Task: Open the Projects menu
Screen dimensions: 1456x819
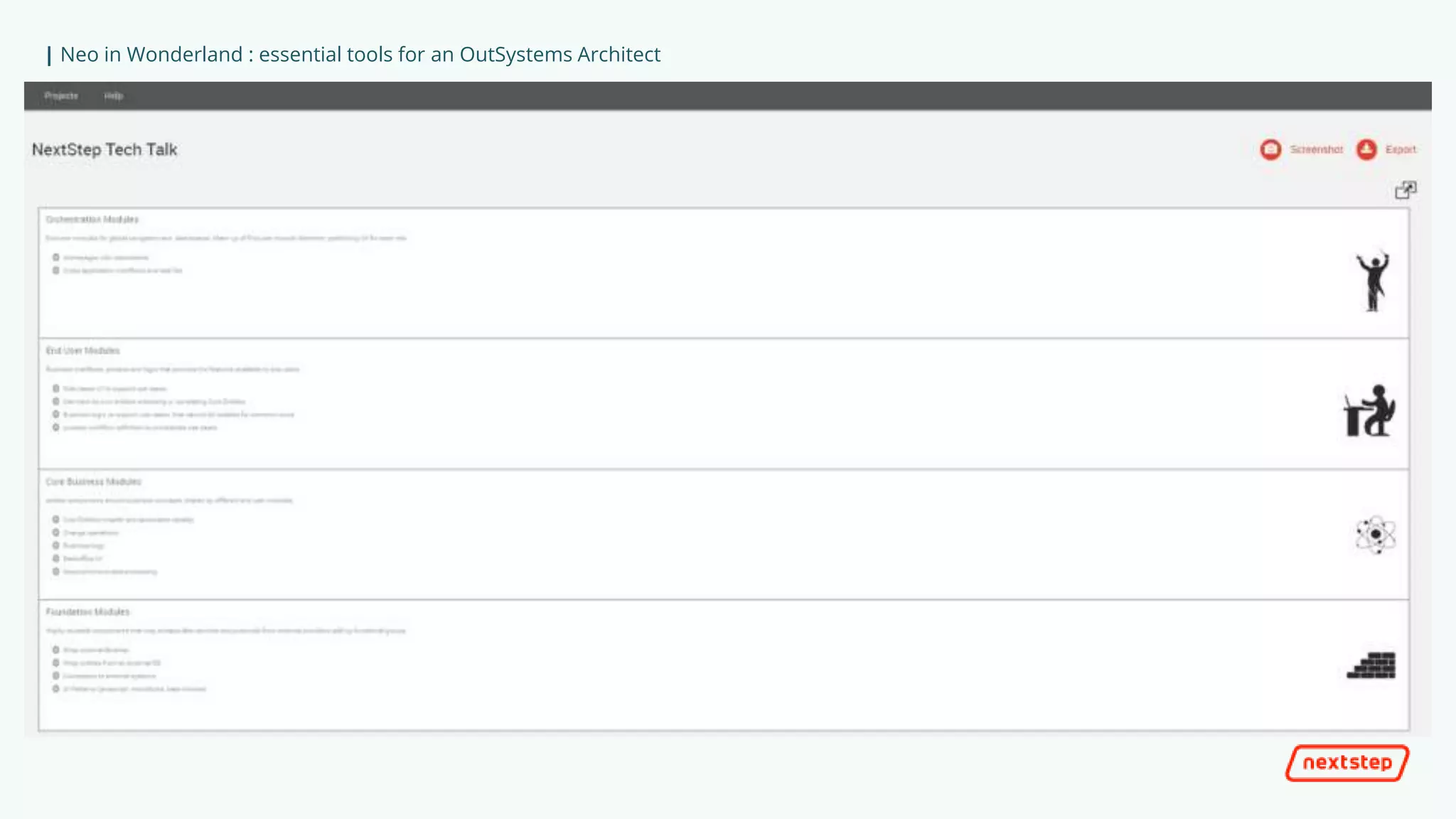Action: (61, 96)
